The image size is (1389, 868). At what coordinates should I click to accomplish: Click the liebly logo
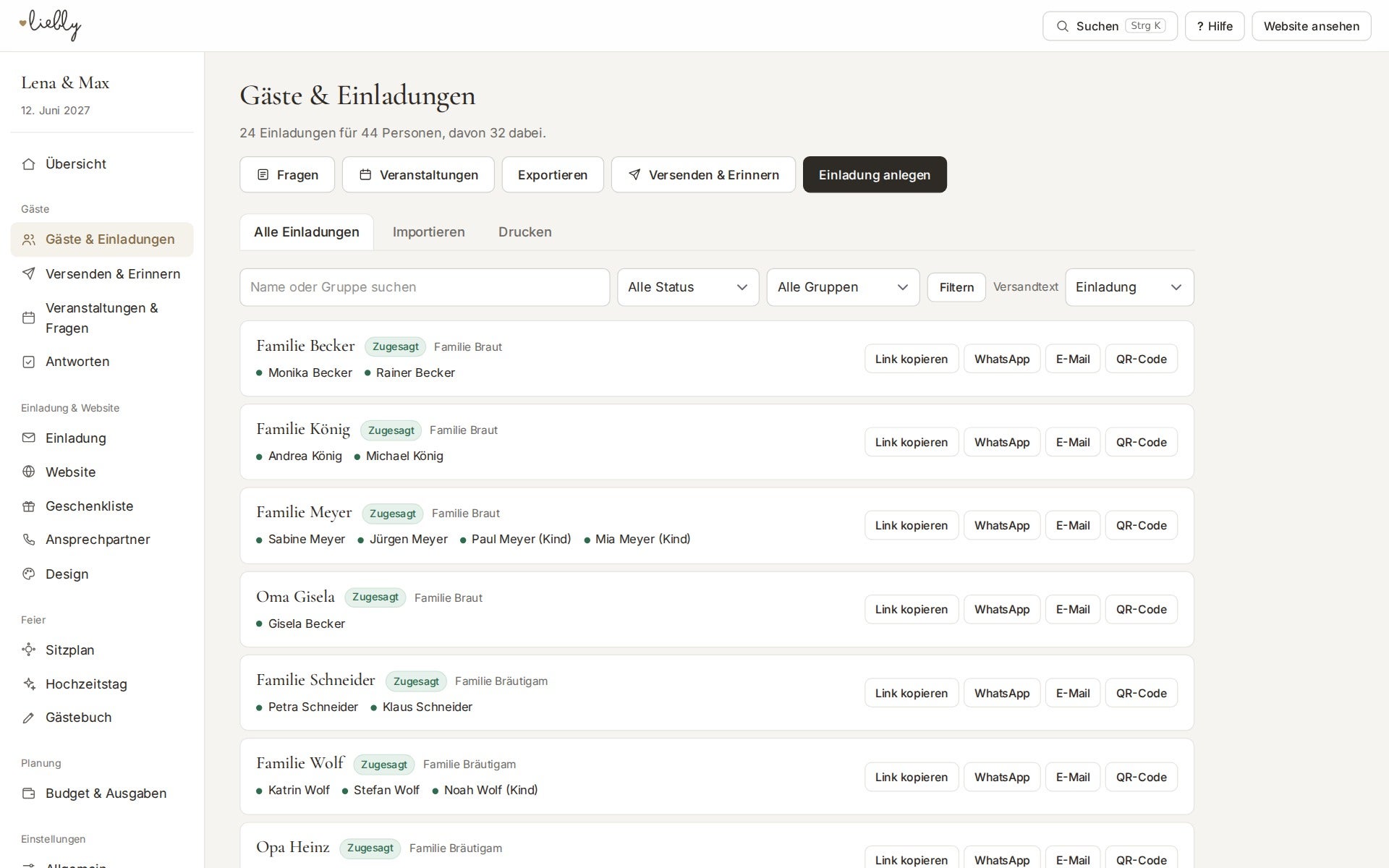pos(50,25)
